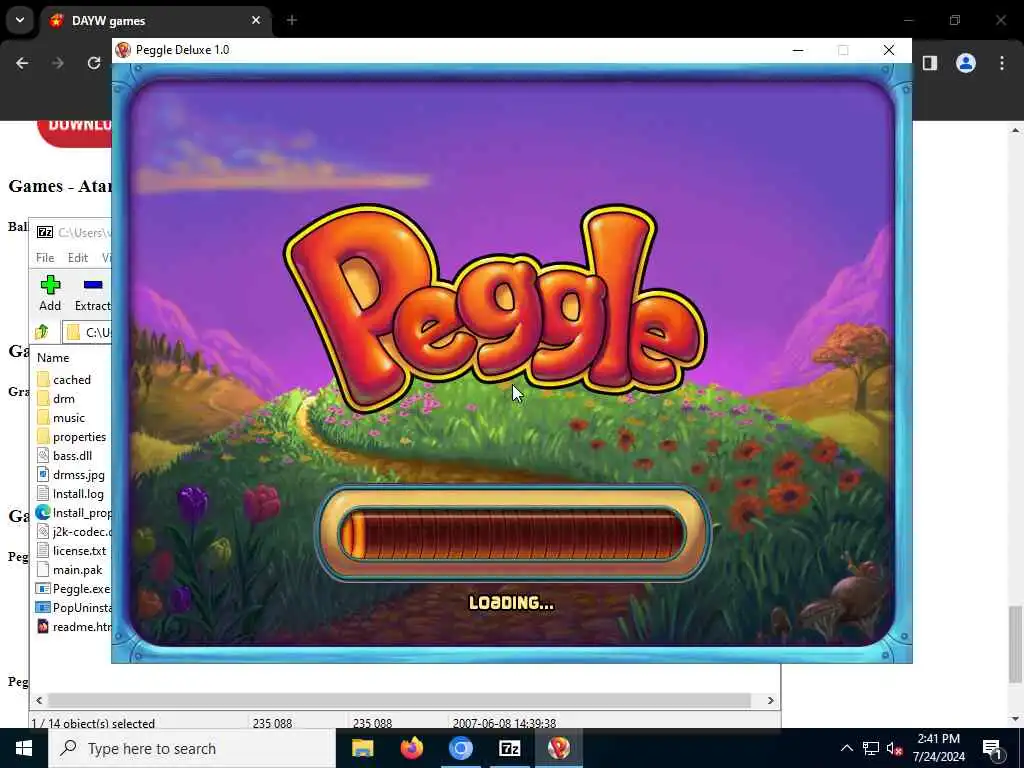Select the PopUninstall file
The height and width of the screenshot is (768, 1024).
[x=74, y=607]
